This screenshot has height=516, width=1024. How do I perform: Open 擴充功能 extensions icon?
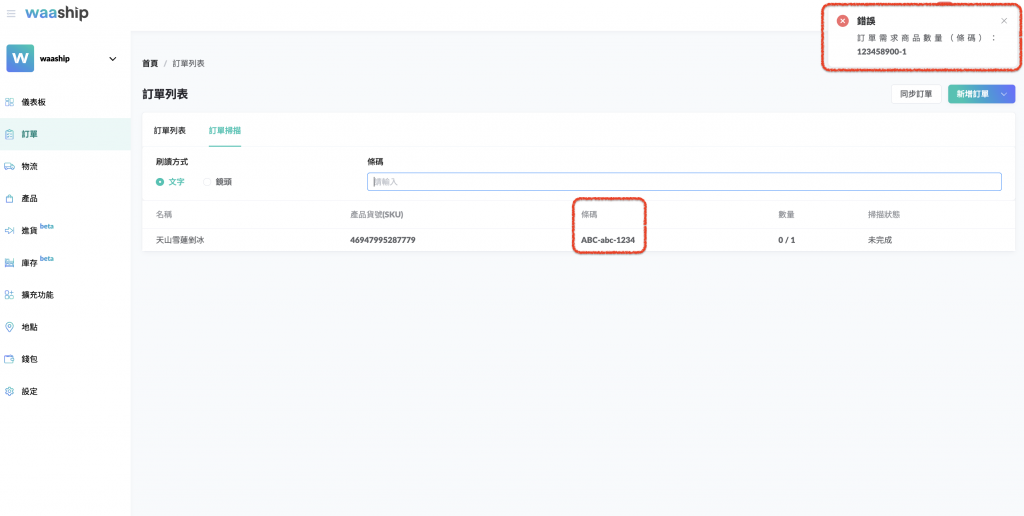(9, 295)
